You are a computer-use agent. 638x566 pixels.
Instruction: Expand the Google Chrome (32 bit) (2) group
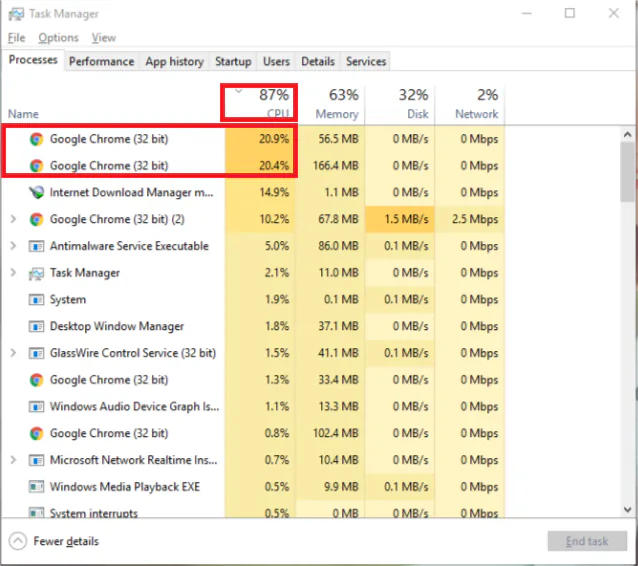[13, 219]
